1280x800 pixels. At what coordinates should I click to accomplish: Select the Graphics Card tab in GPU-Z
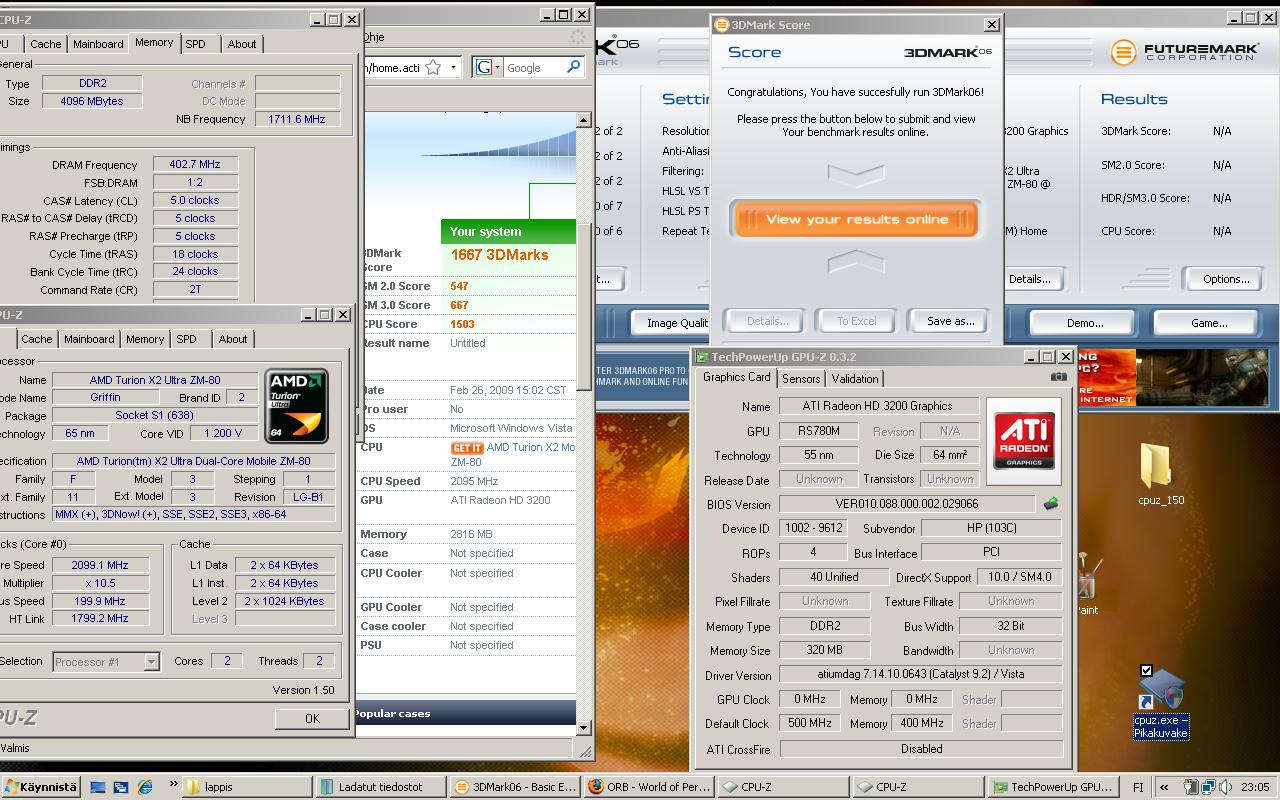click(736, 377)
